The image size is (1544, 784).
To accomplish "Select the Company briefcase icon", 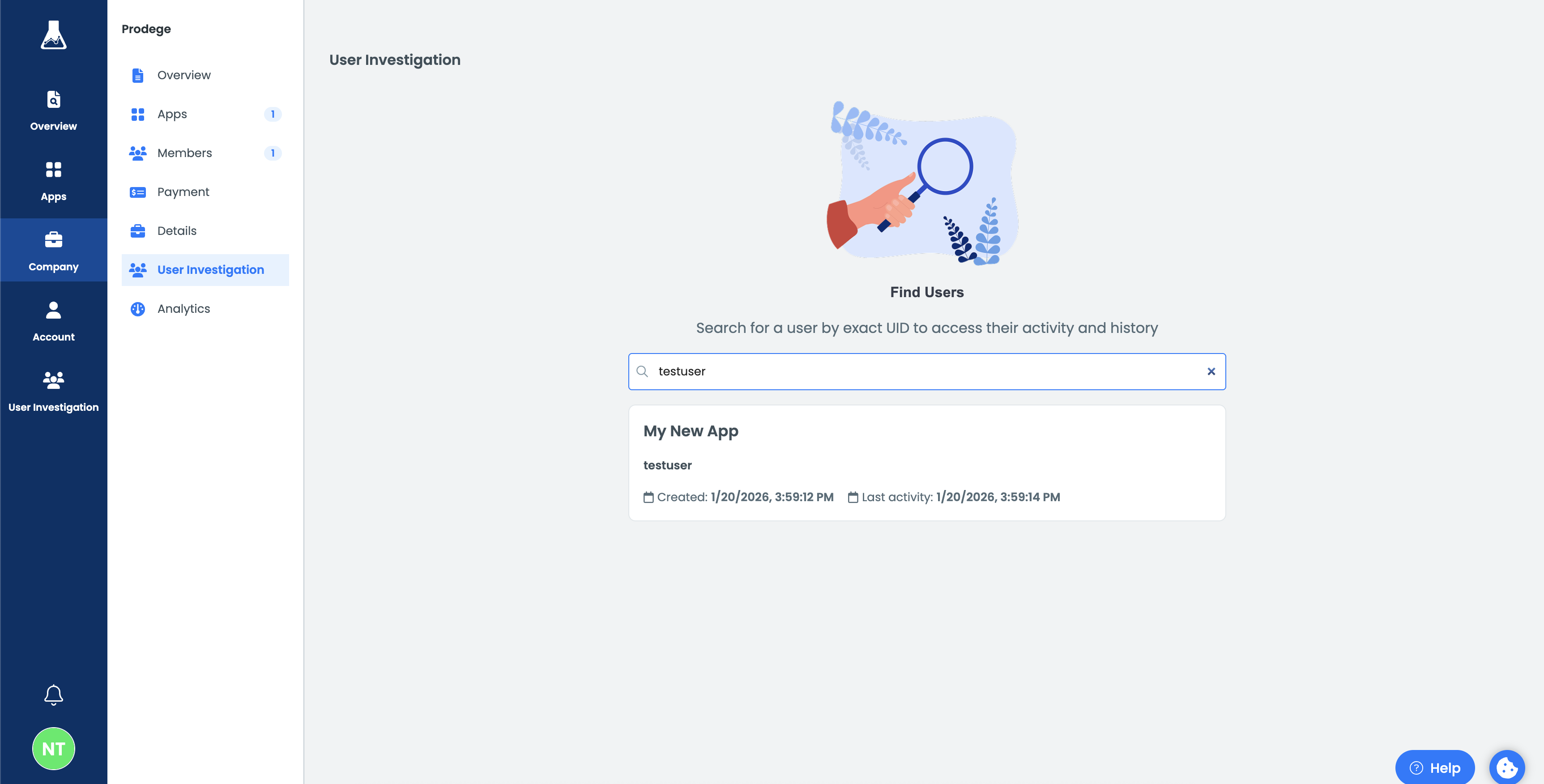I will click(x=53, y=251).
